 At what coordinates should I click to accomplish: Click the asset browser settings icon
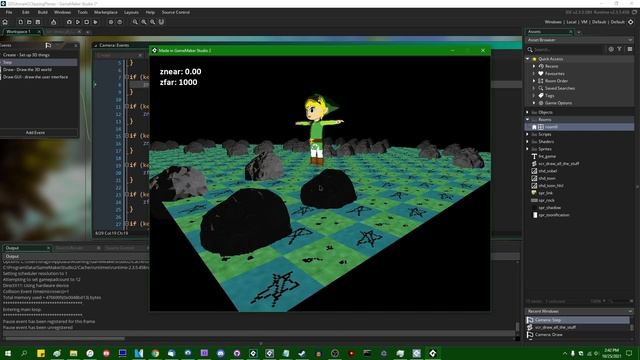[x=611, y=49]
